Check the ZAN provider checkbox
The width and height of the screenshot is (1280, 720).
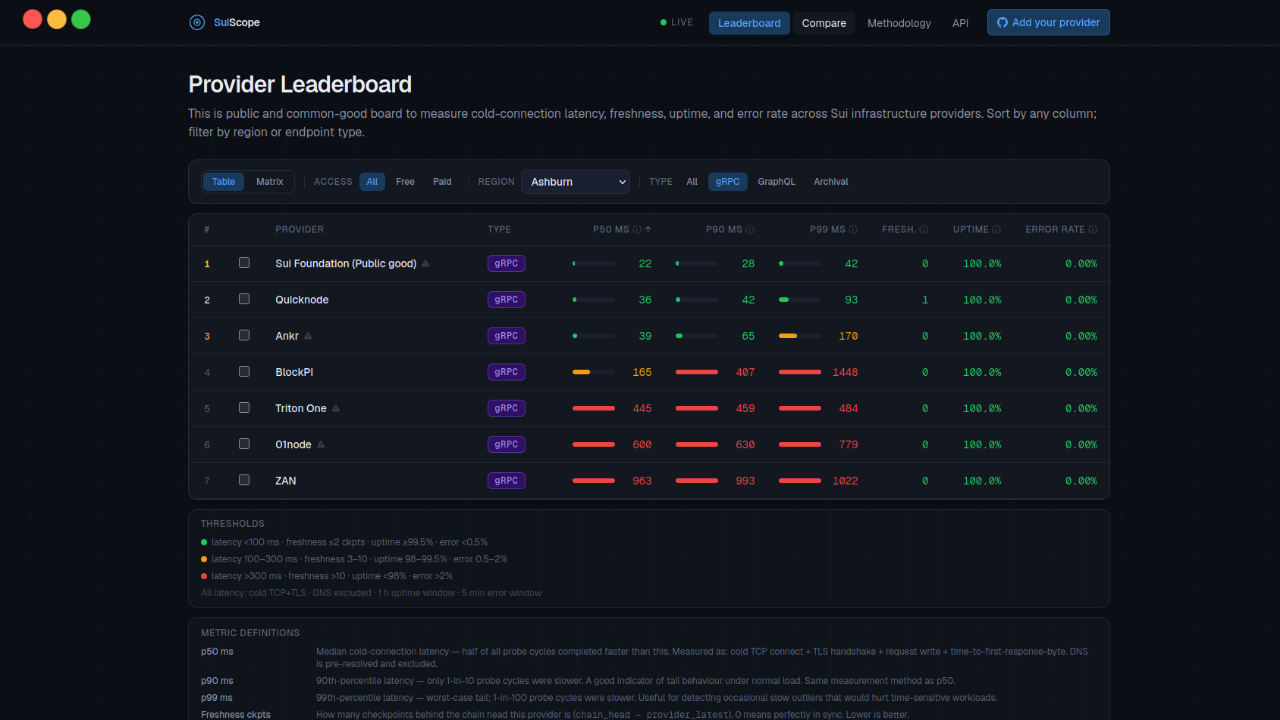coord(244,480)
